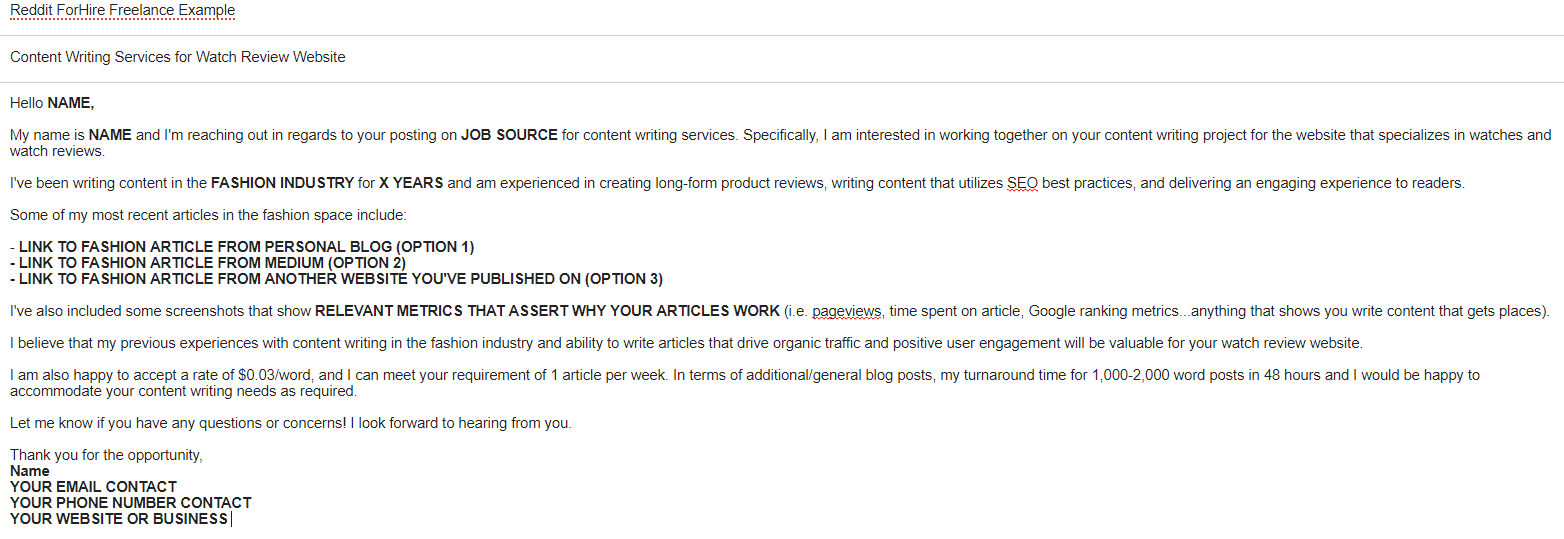Click the JOB SOURCE placeholder text

(509, 135)
